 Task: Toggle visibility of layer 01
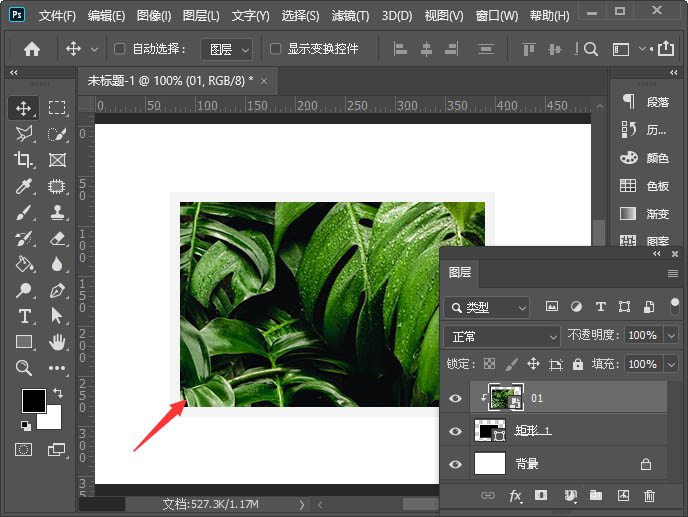tap(456, 398)
